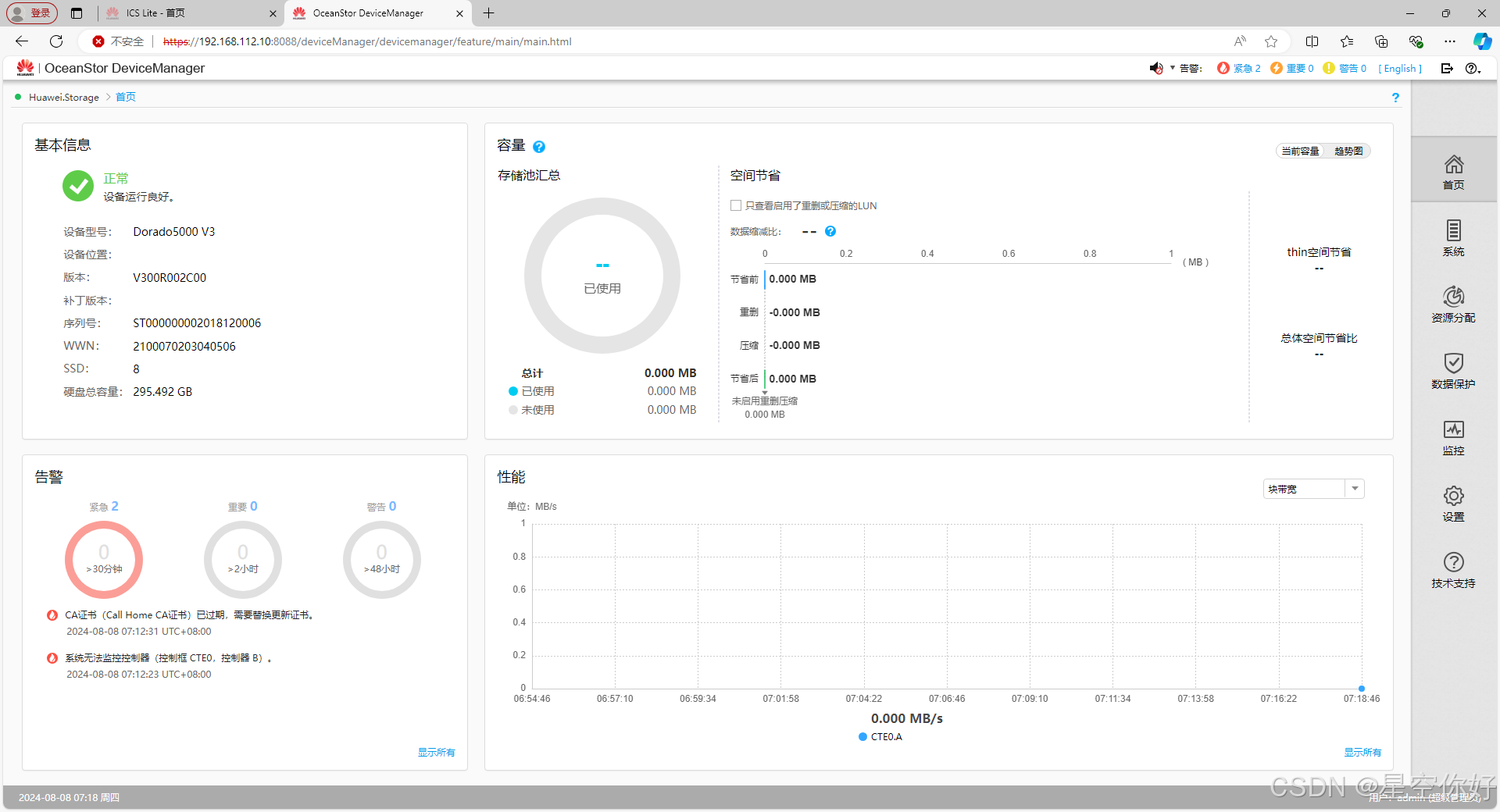Click the read aloud icon in address bar
This screenshot has height=812, width=1500.
point(1240,41)
